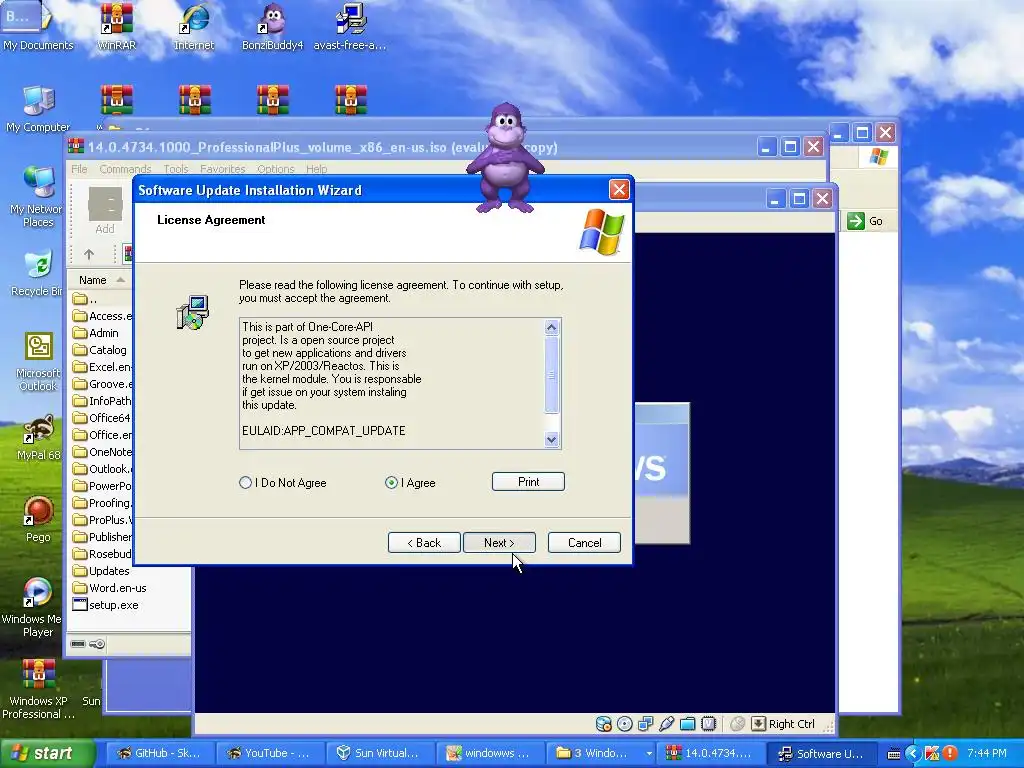Click the BonziBuddy purple gorilla character
Screen dimensions: 1024x768
tap(505, 158)
